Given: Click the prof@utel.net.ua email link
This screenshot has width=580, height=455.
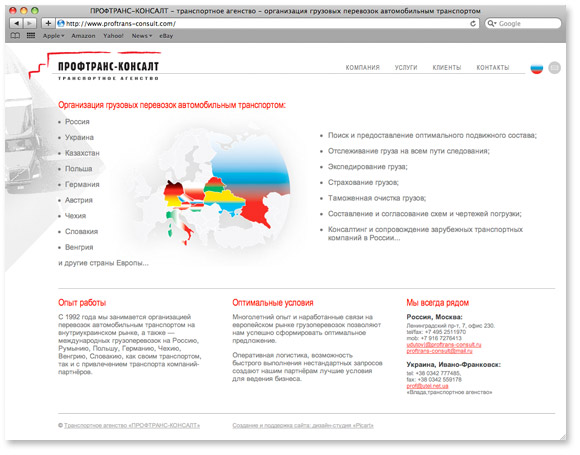Looking at the screenshot, I should tap(427, 386).
